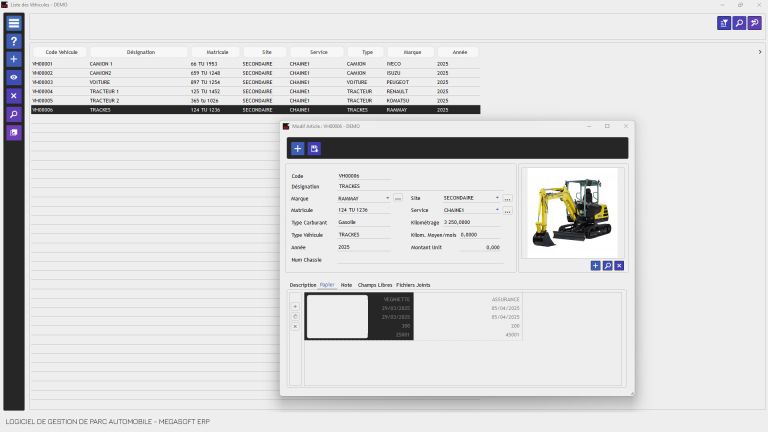The width and height of the screenshot is (768, 432).
Task: Add a new vehicle with the sidebar plus
Action: [14, 59]
